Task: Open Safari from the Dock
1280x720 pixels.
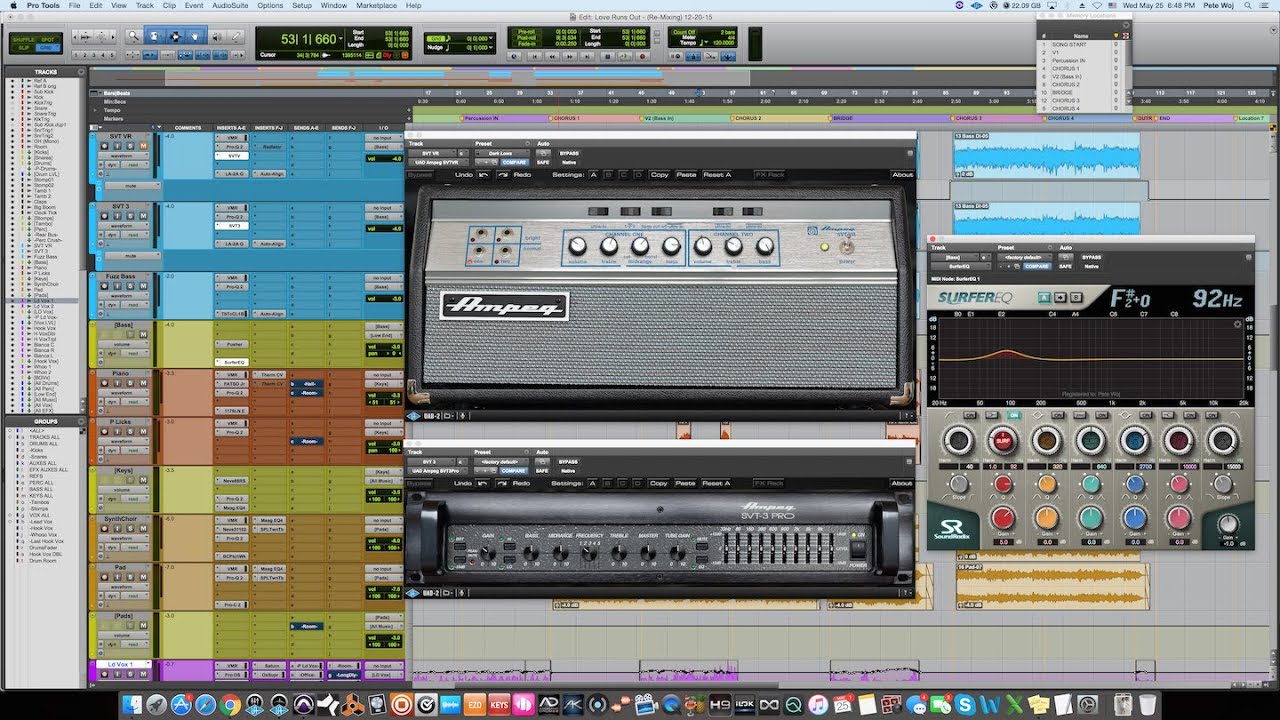Action: [206, 705]
